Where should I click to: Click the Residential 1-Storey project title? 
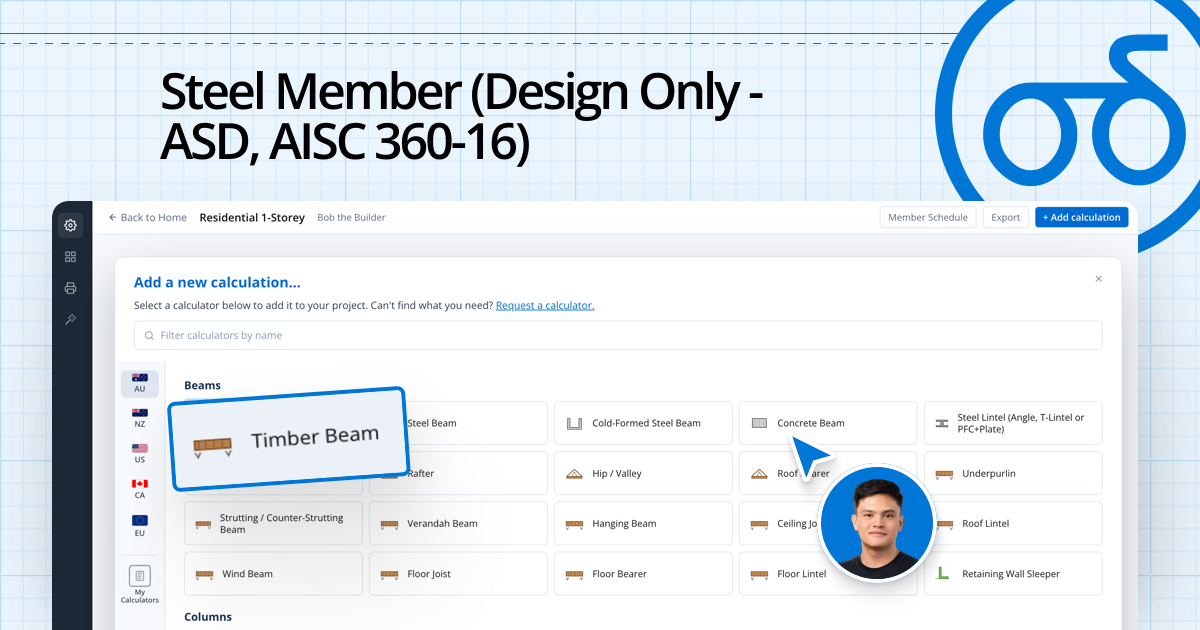[x=252, y=217]
